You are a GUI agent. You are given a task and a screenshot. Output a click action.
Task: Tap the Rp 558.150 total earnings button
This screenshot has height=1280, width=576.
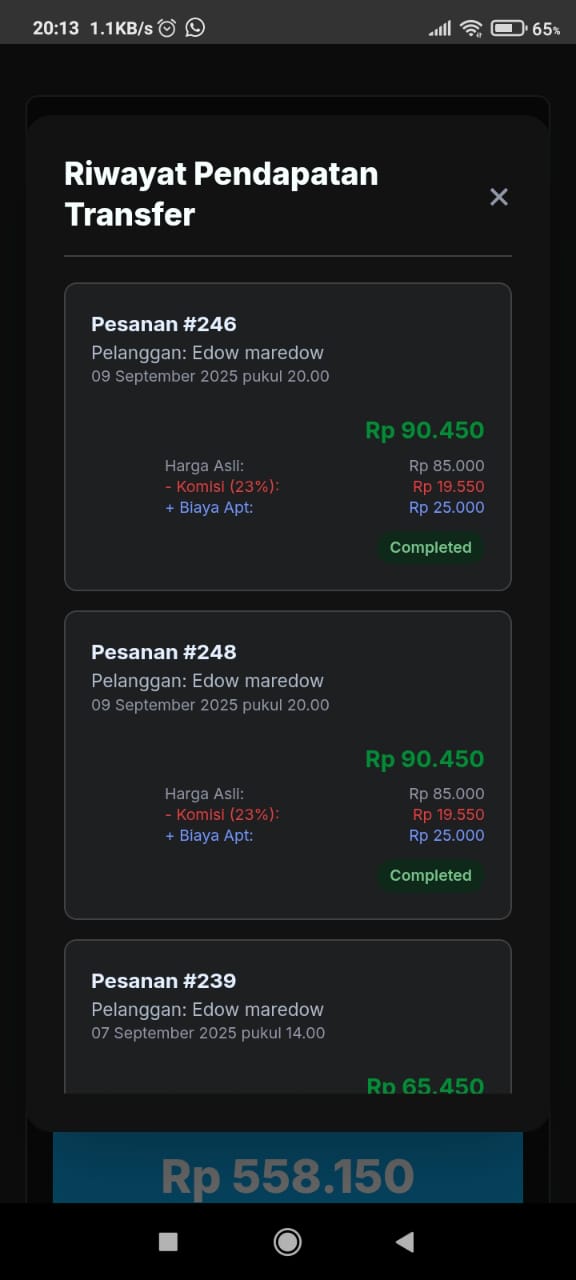287,1176
